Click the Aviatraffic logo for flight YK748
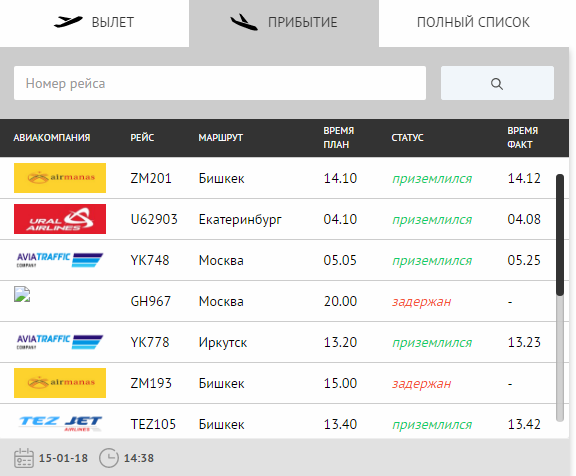Image resolution: width=576 pixels, height=476 pixels. (60, 260)
